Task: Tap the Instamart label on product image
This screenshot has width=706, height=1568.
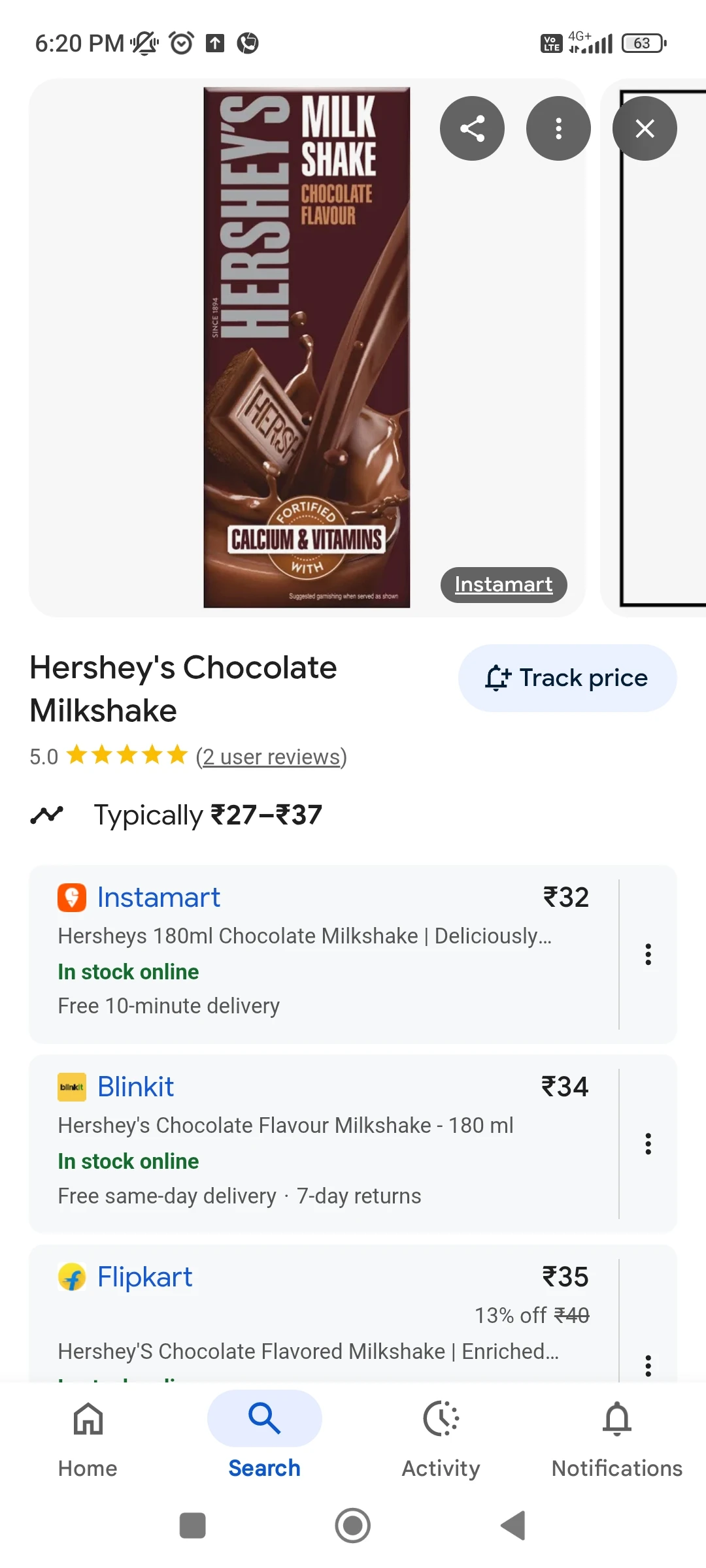Action: [503, 585]
